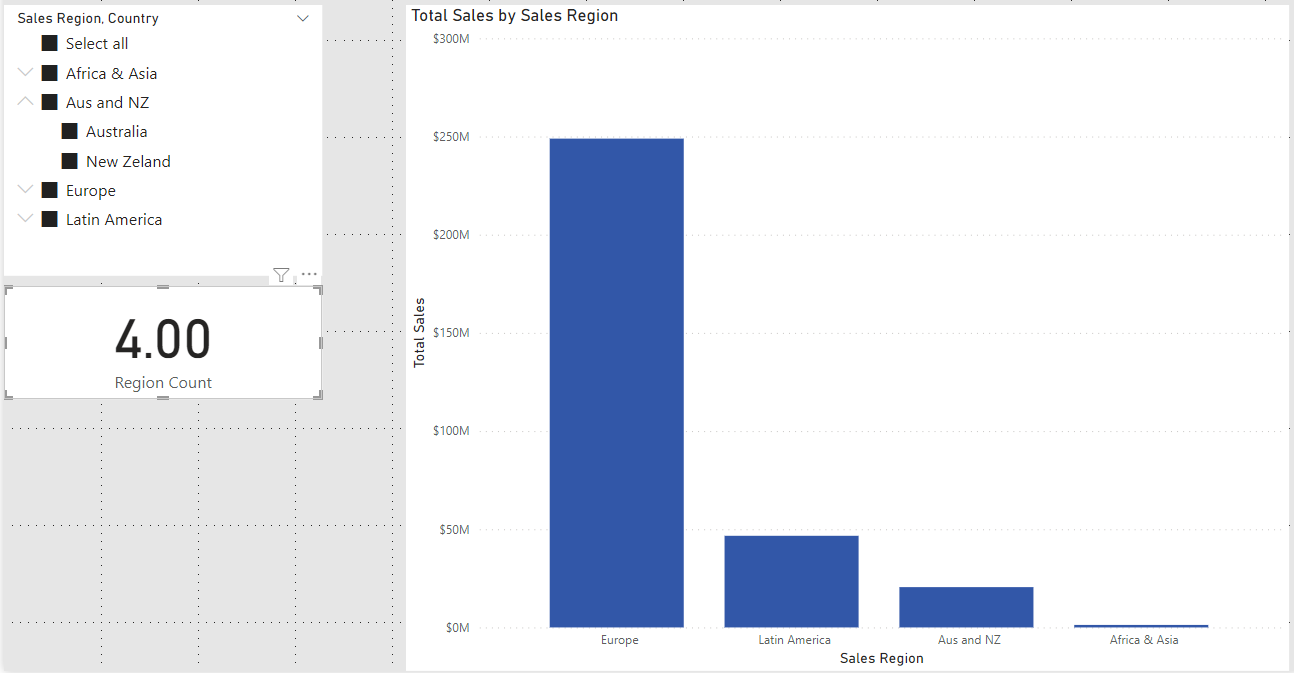The width and height of the screenshot is (1294, 673).
Task: Click the Total Sales y-axis title
Action: 419,332
